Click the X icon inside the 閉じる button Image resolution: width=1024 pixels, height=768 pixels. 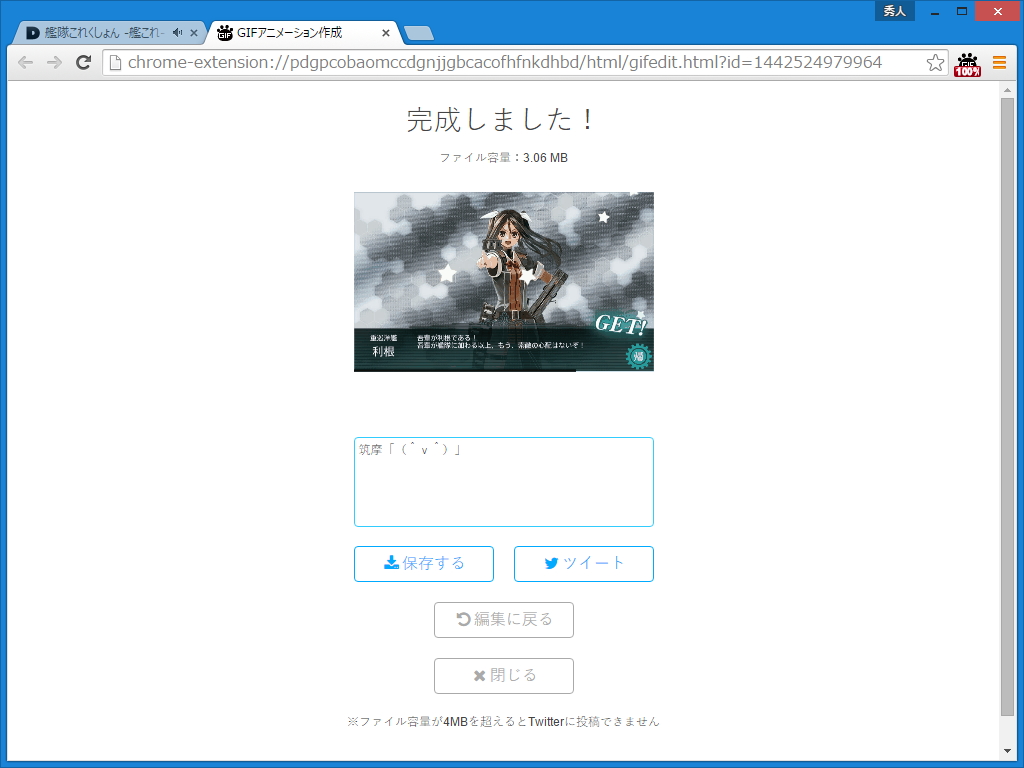click(480, 675)
